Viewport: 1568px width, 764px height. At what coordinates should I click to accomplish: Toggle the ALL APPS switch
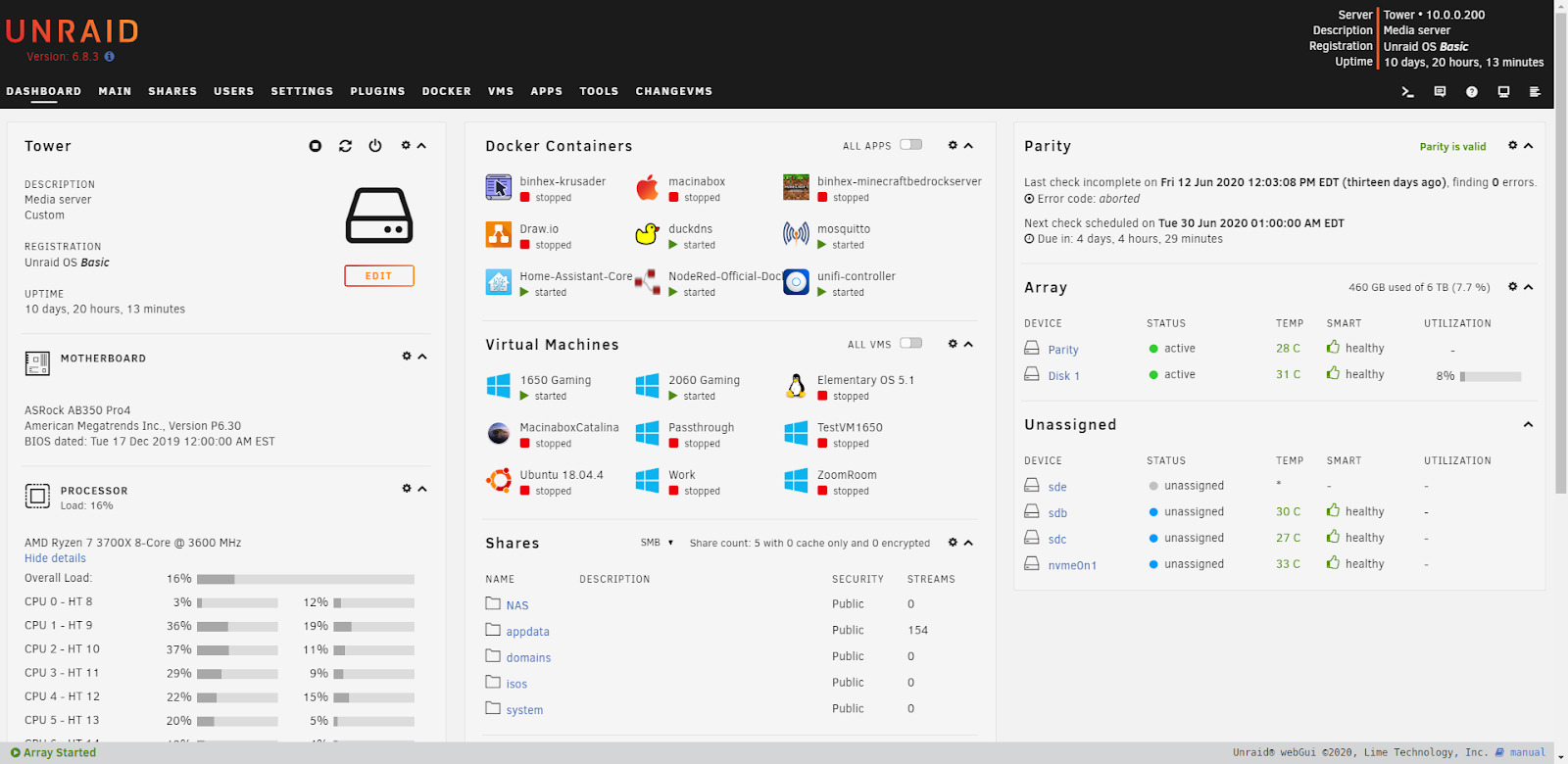(x=911, y=145)
